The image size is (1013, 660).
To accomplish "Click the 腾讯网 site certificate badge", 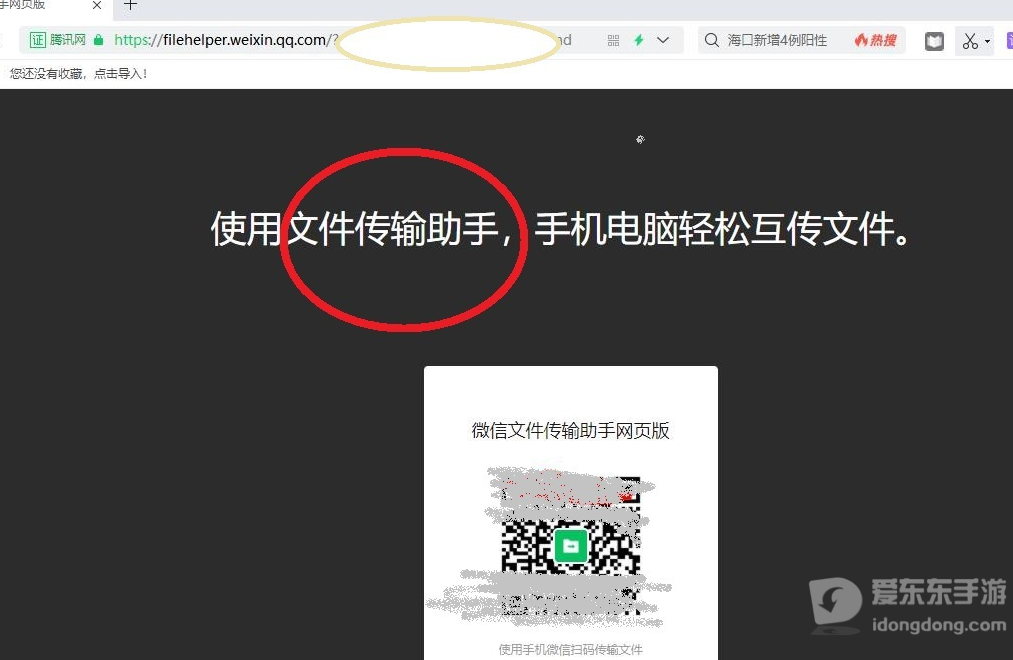I will 58,40.
